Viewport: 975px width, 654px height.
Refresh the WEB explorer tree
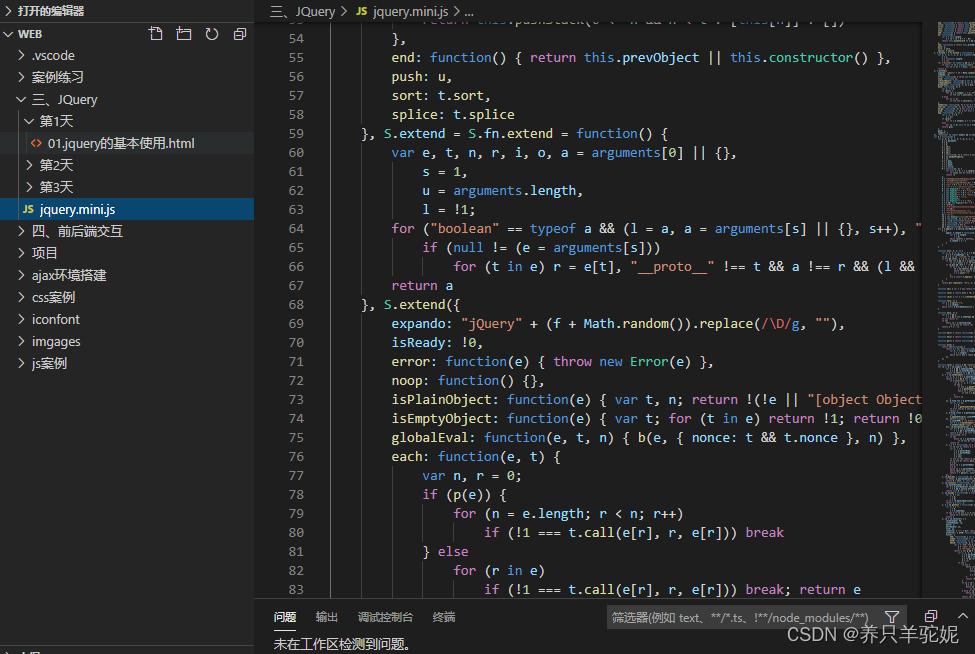[212, 34]
